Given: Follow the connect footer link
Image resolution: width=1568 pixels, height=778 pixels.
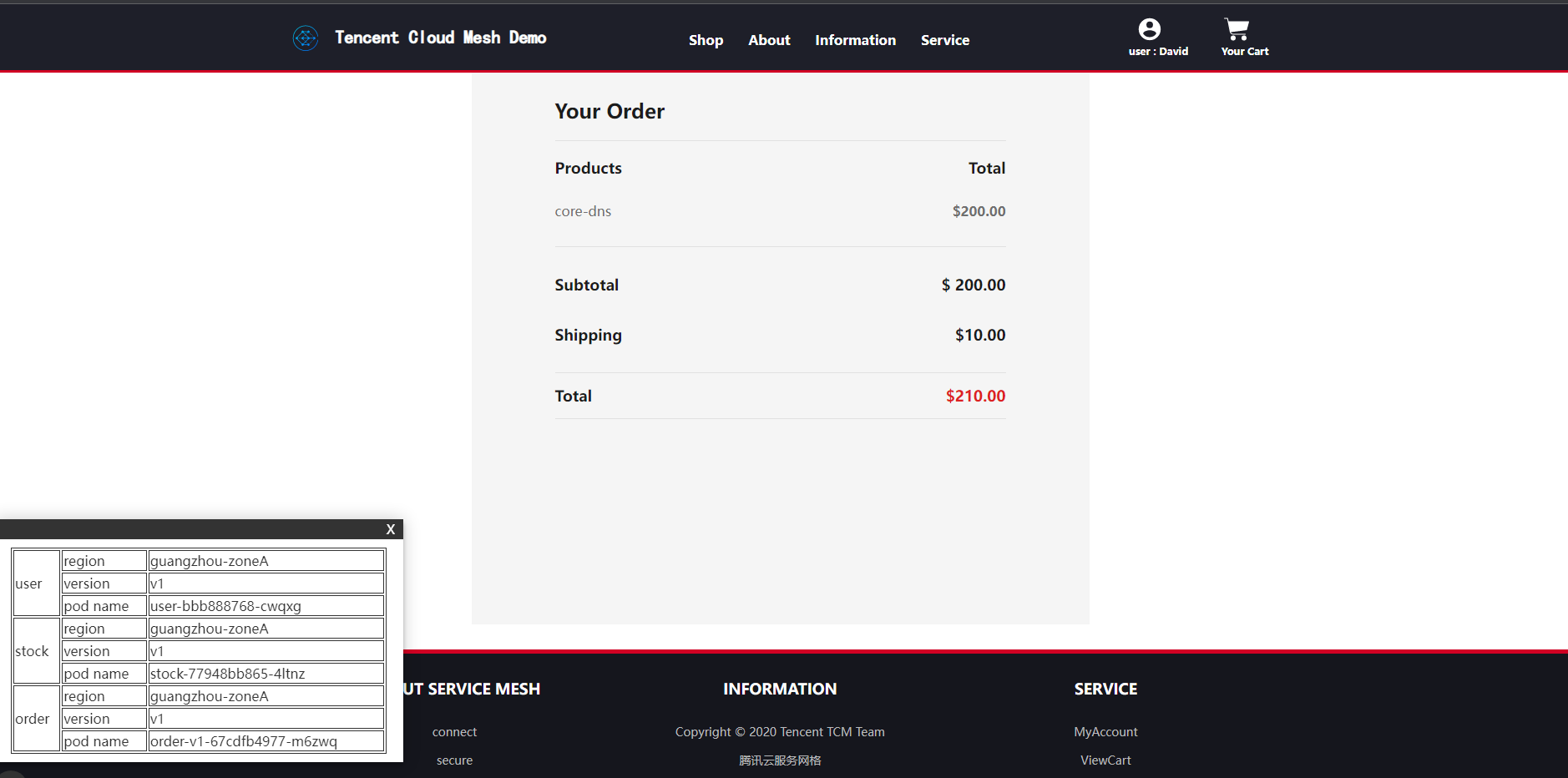Looking at the screenshot, I should click(x=454, y=732).
